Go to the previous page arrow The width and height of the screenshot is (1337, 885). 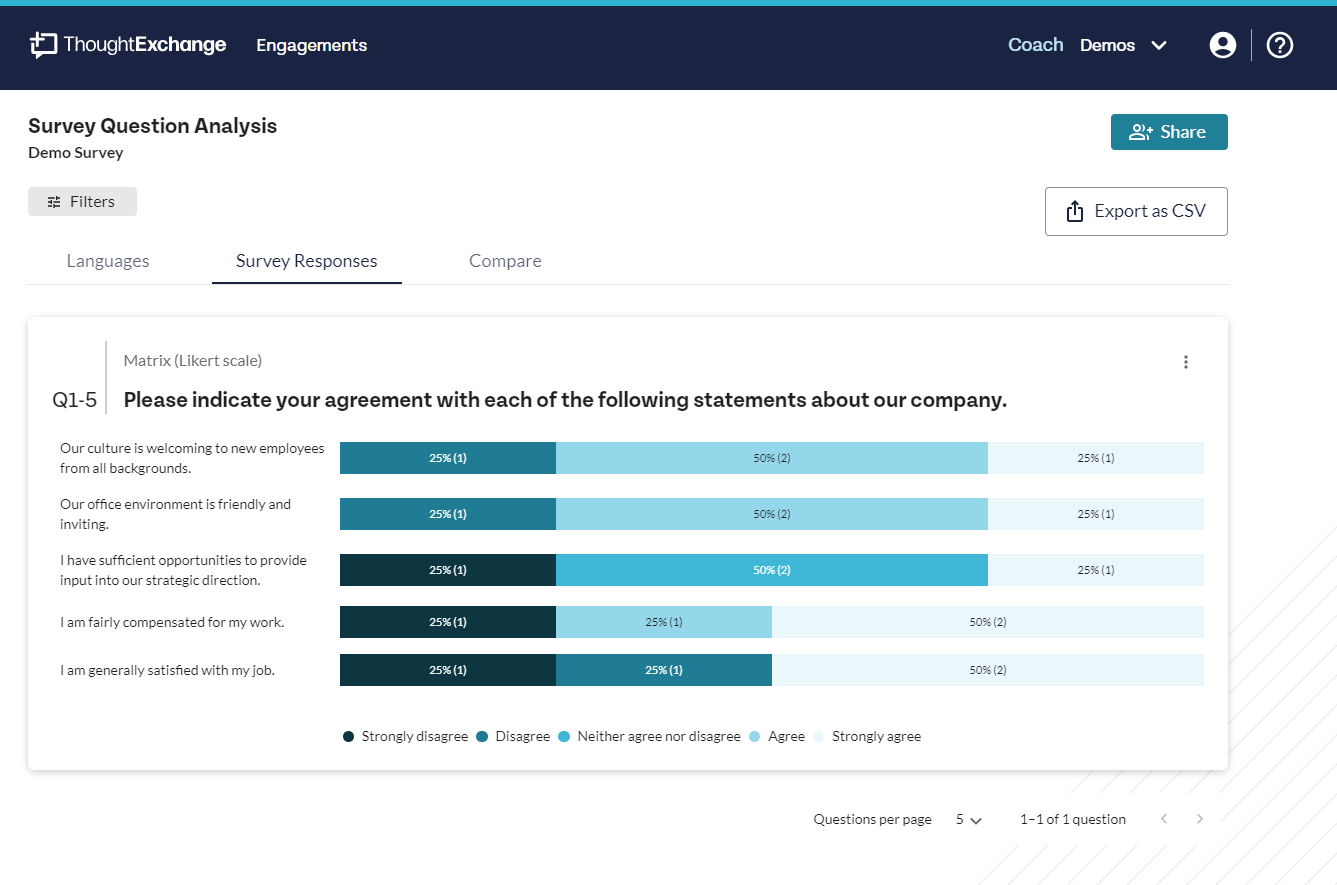tap(1164, 819)
